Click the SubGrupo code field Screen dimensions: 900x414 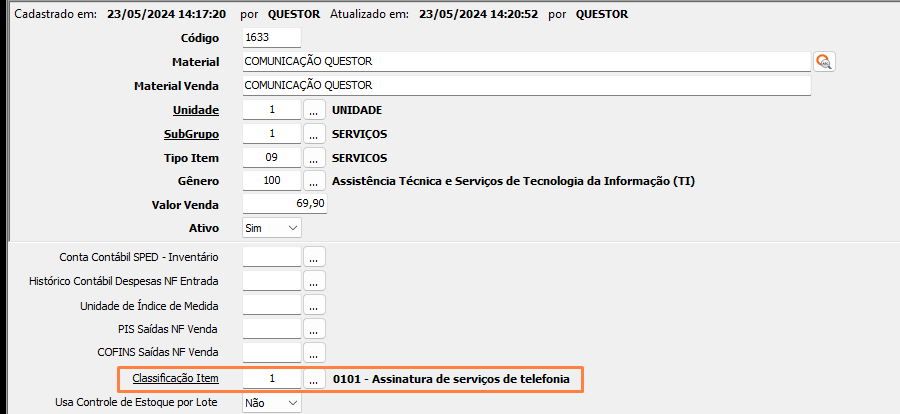coord(271,134)
